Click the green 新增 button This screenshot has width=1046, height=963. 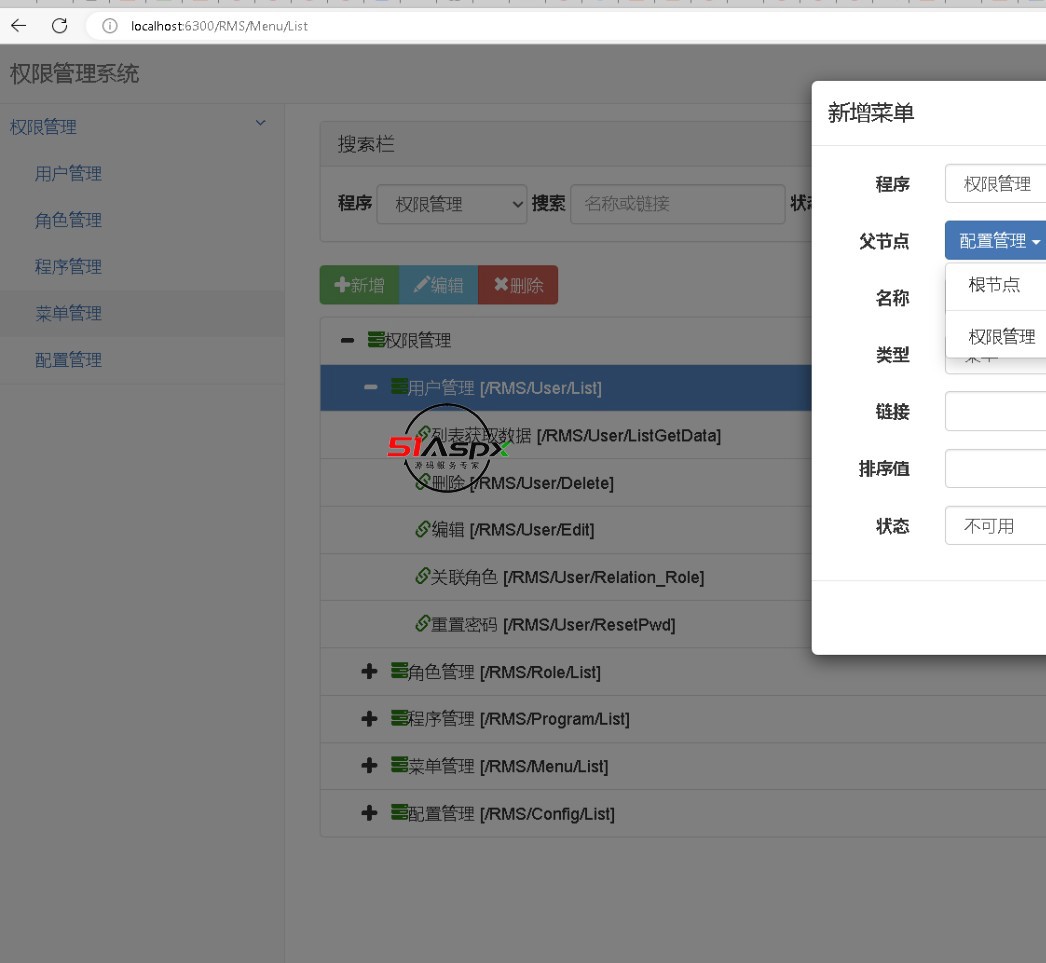[x=360, y=285]
